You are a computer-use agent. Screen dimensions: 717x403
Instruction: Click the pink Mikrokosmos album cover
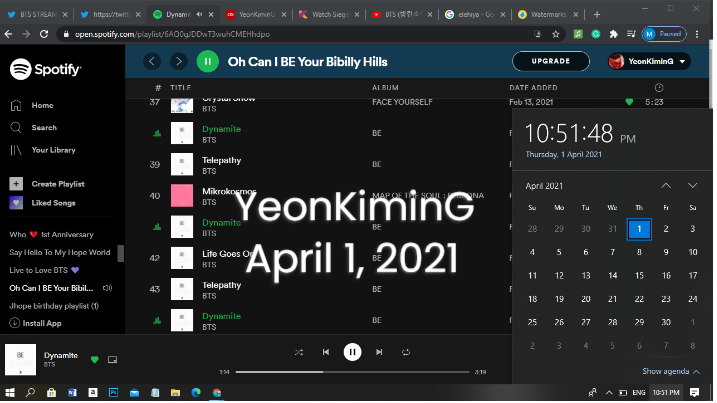pyautogui.click(x=182, y=196)
